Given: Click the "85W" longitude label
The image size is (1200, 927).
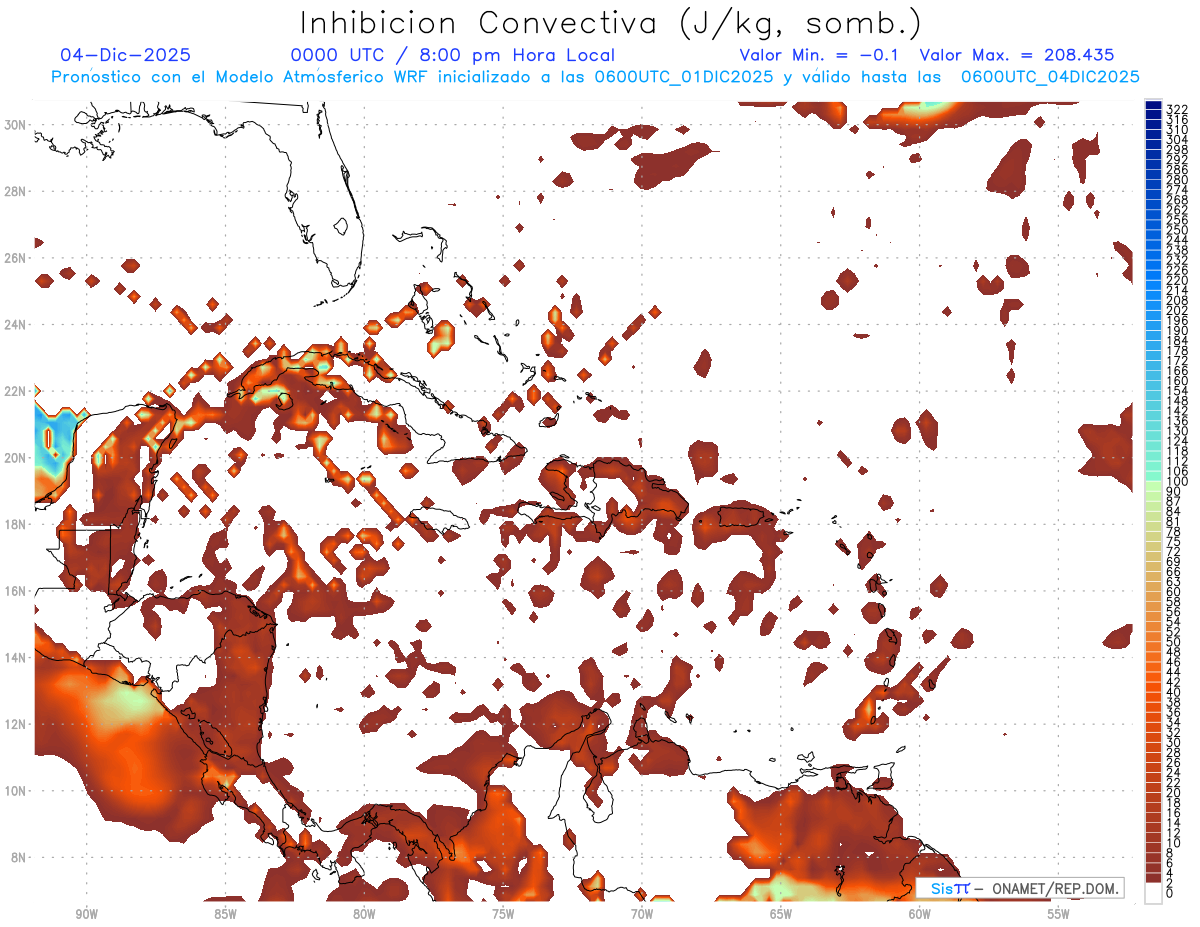Looking at the screenshot, I should tap(225, 913).
